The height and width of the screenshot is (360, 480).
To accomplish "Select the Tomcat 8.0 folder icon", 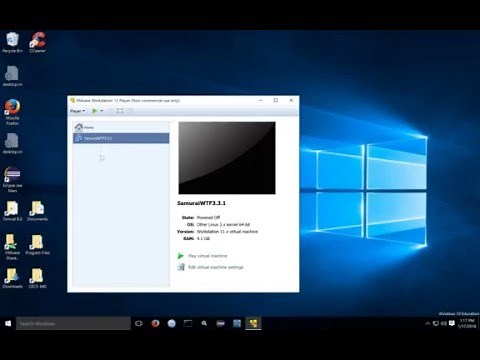I will pos(12,211).
